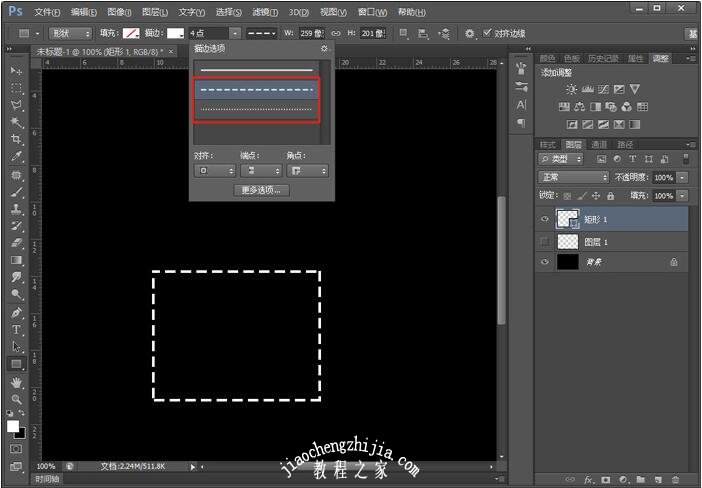Open the 滤镜 menu
Viewport: 702px width, 488px height.
click(x=264, y=12)
